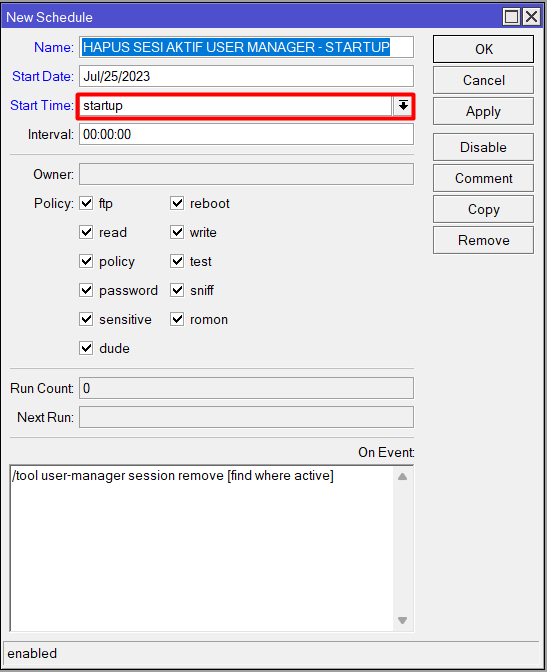Click the 'On Event:' label

[386, 453]
